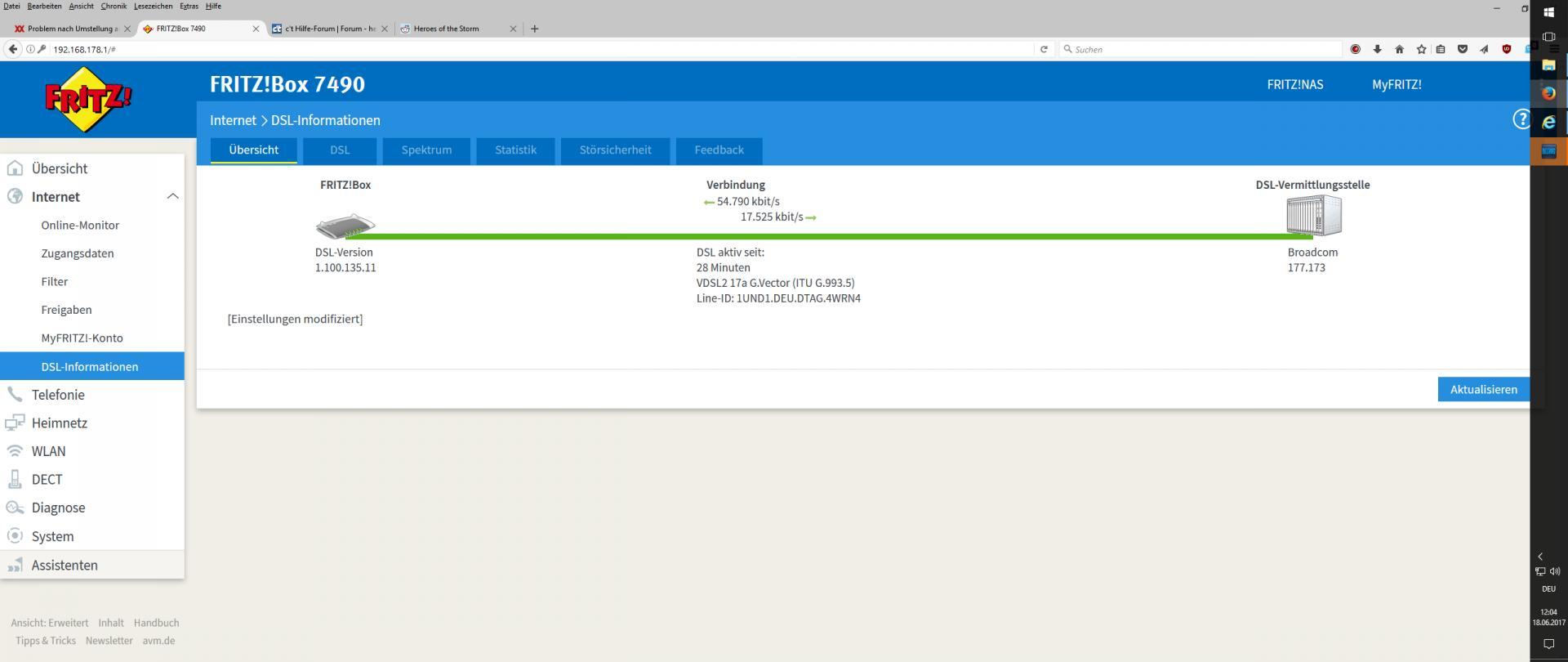Go to the browser home page icon
Viewport: 1568px width, 662px height.
pyautogui.click(x=1400, y=49)
